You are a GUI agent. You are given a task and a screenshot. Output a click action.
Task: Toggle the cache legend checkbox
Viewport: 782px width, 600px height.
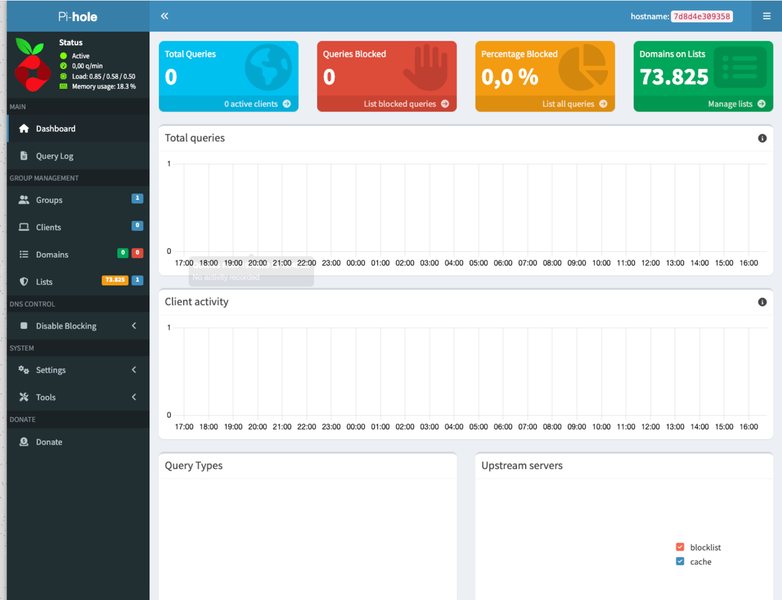coord(680,562)
